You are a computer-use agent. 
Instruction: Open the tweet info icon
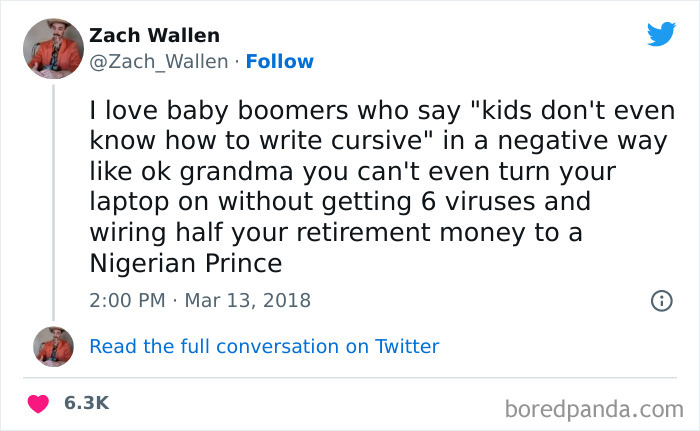[x=661, y=300]
